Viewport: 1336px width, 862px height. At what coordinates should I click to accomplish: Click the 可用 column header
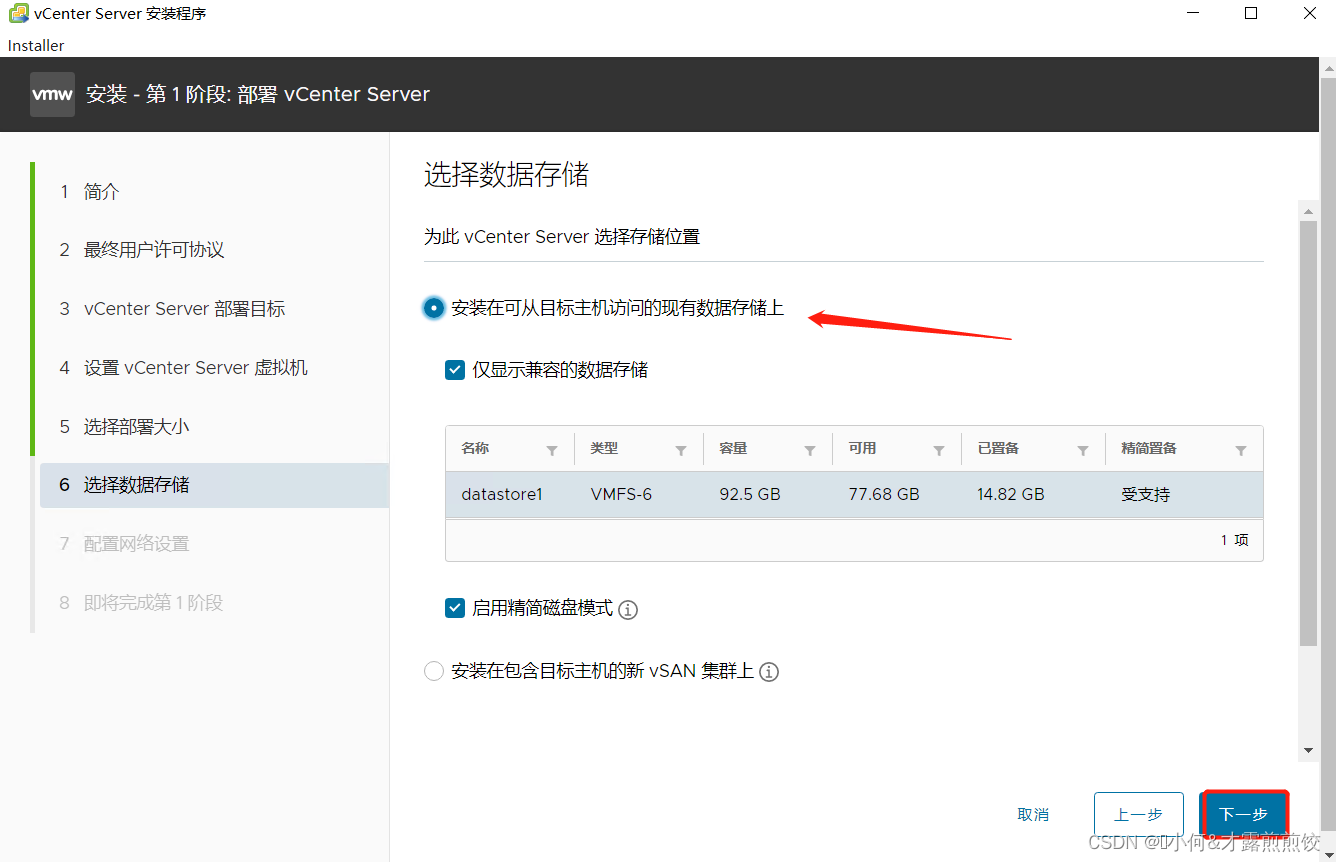click(x=862, y=448)
